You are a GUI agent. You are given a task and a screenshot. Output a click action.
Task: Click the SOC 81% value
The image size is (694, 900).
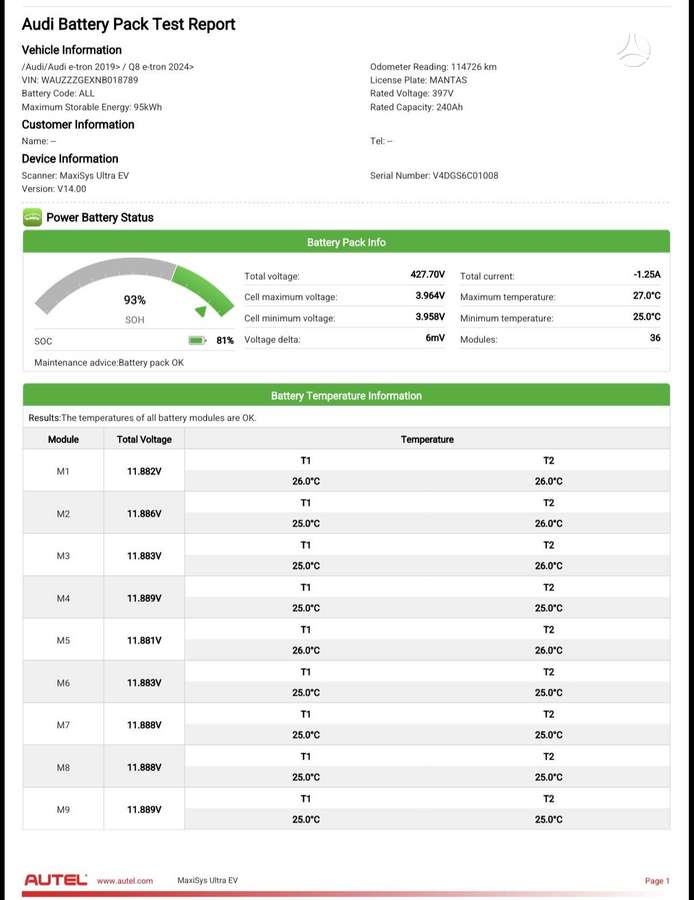(x=225, y=340)
